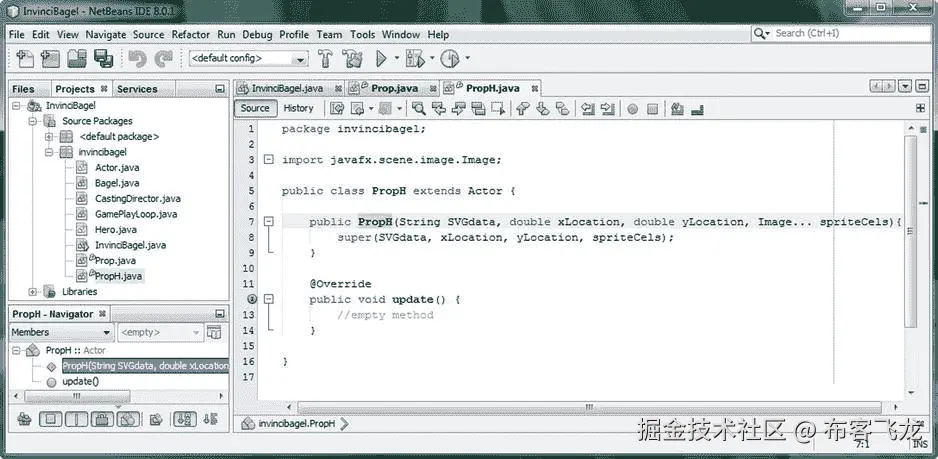Click the Navigator filter icon beside the empty dropdown
This screenshot has height=459, width=938.
tap(214, 332)
